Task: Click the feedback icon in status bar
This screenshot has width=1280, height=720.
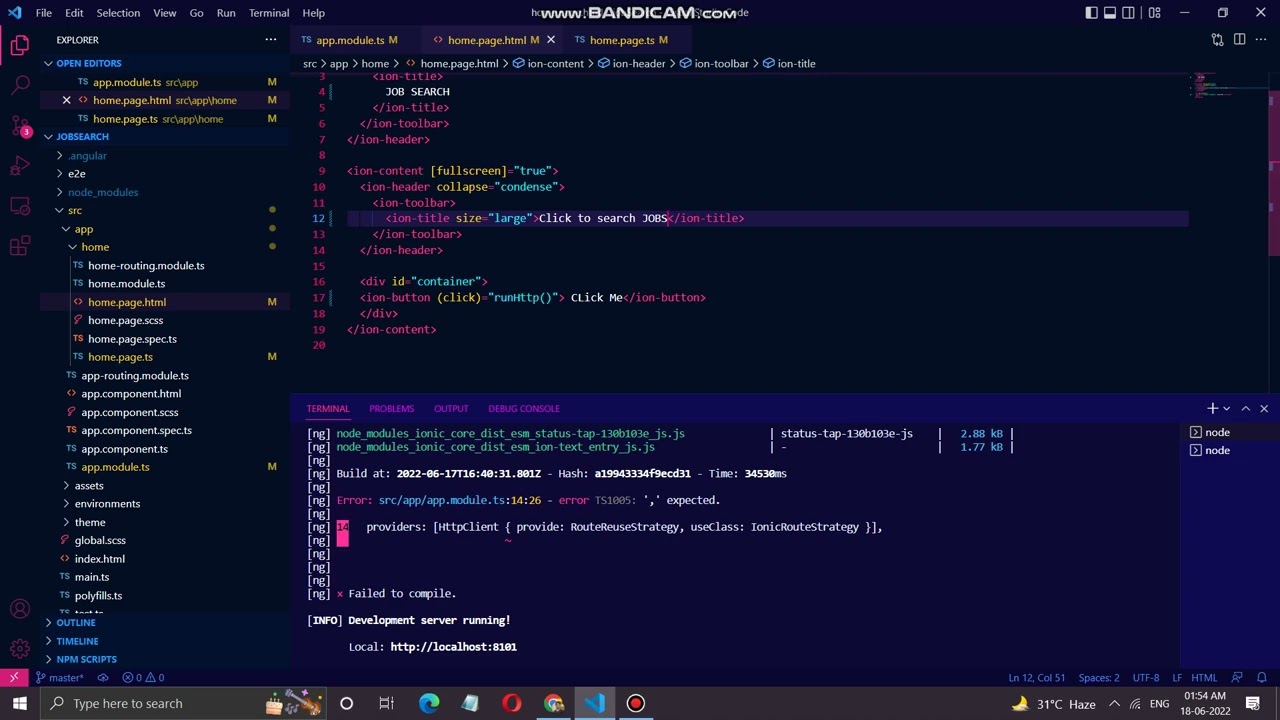Action: pos(1238,677)
